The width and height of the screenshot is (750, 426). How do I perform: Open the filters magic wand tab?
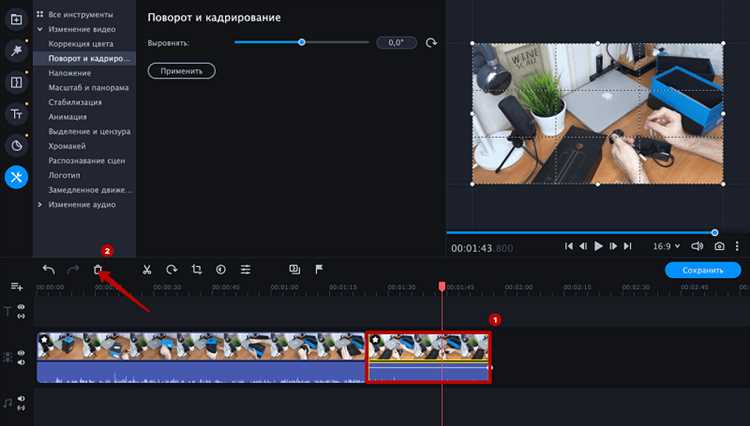coord(16,50)
